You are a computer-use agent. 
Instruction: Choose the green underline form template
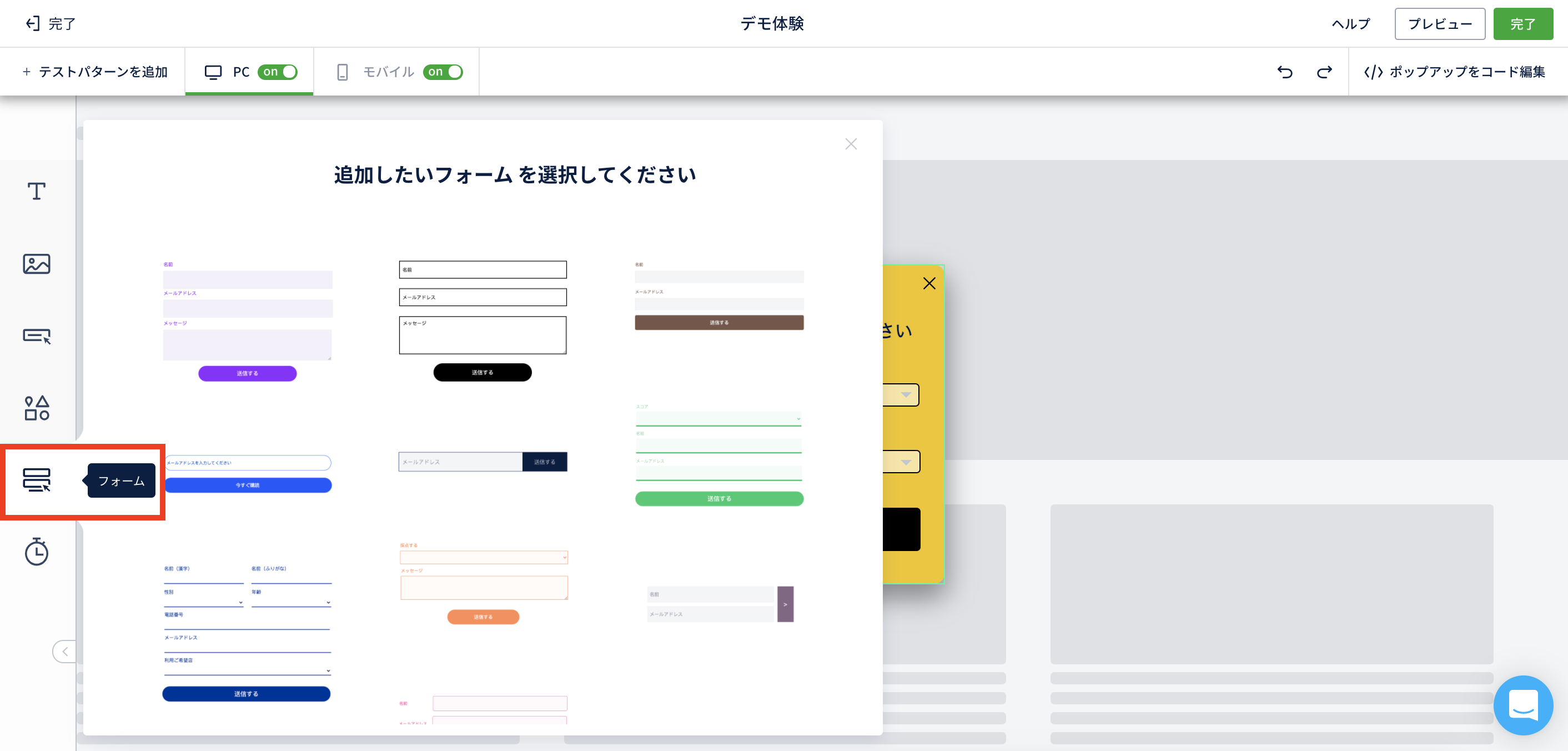point(719,454)
